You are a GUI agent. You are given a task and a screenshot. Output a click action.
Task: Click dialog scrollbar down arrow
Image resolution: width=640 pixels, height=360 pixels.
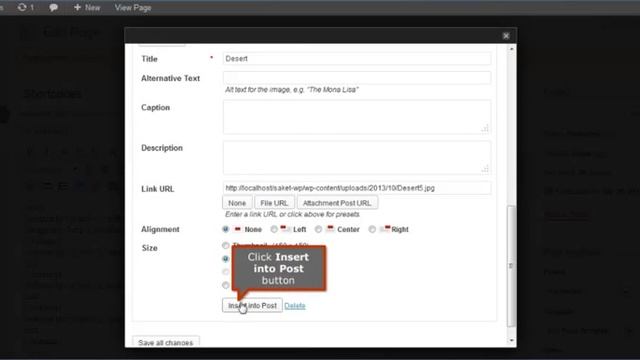[x=511, y=340]
